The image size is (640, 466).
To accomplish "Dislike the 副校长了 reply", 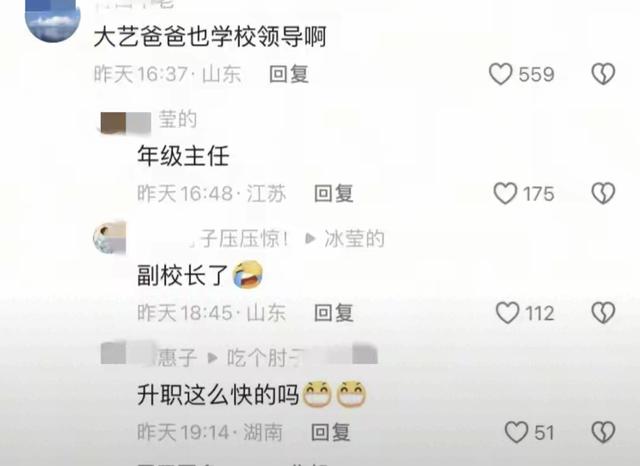I will 603,313.
